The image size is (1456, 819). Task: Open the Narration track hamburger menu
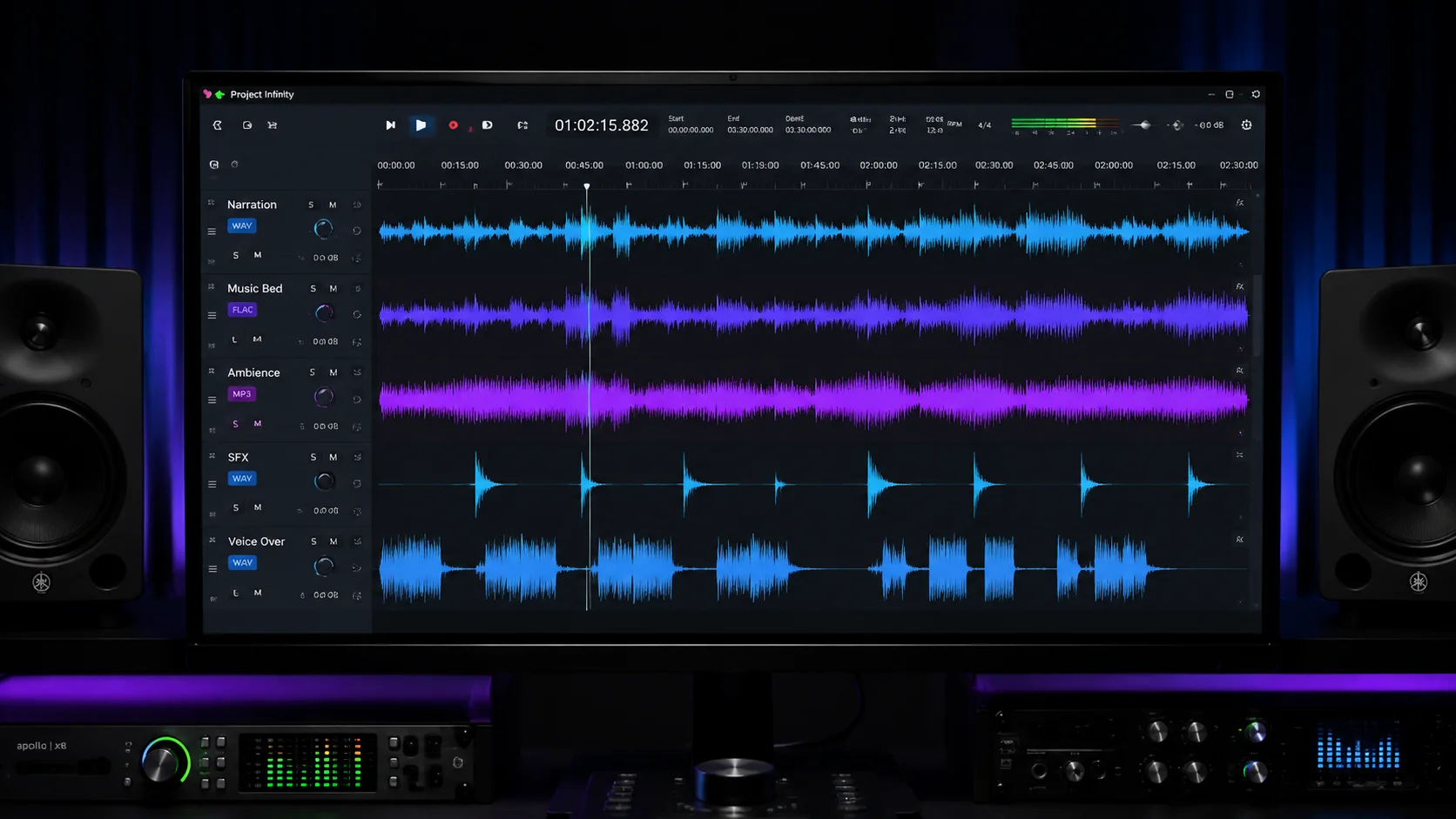coord(212,232)
